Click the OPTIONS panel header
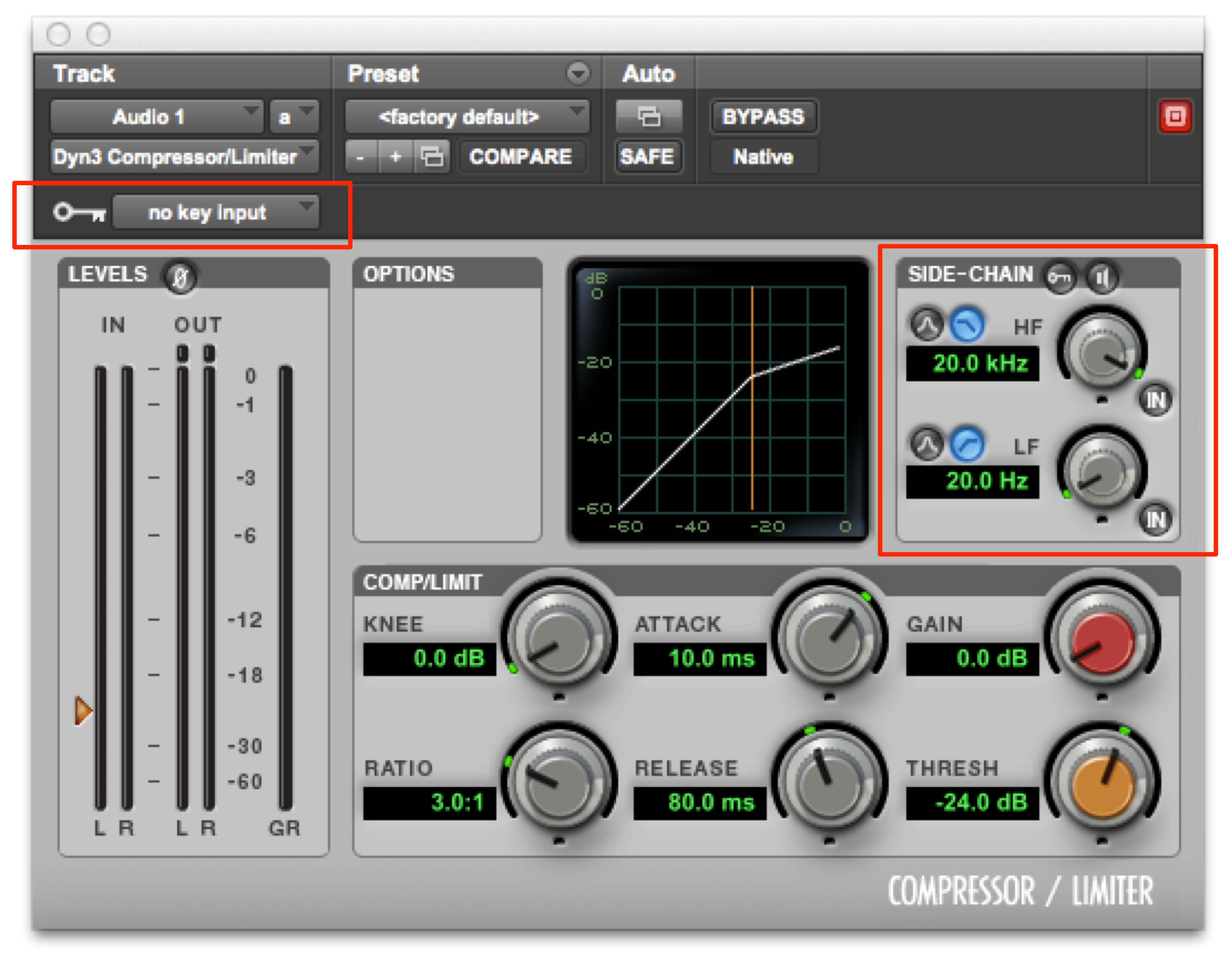The image size is (1232, 967). [x=447, y=274]
